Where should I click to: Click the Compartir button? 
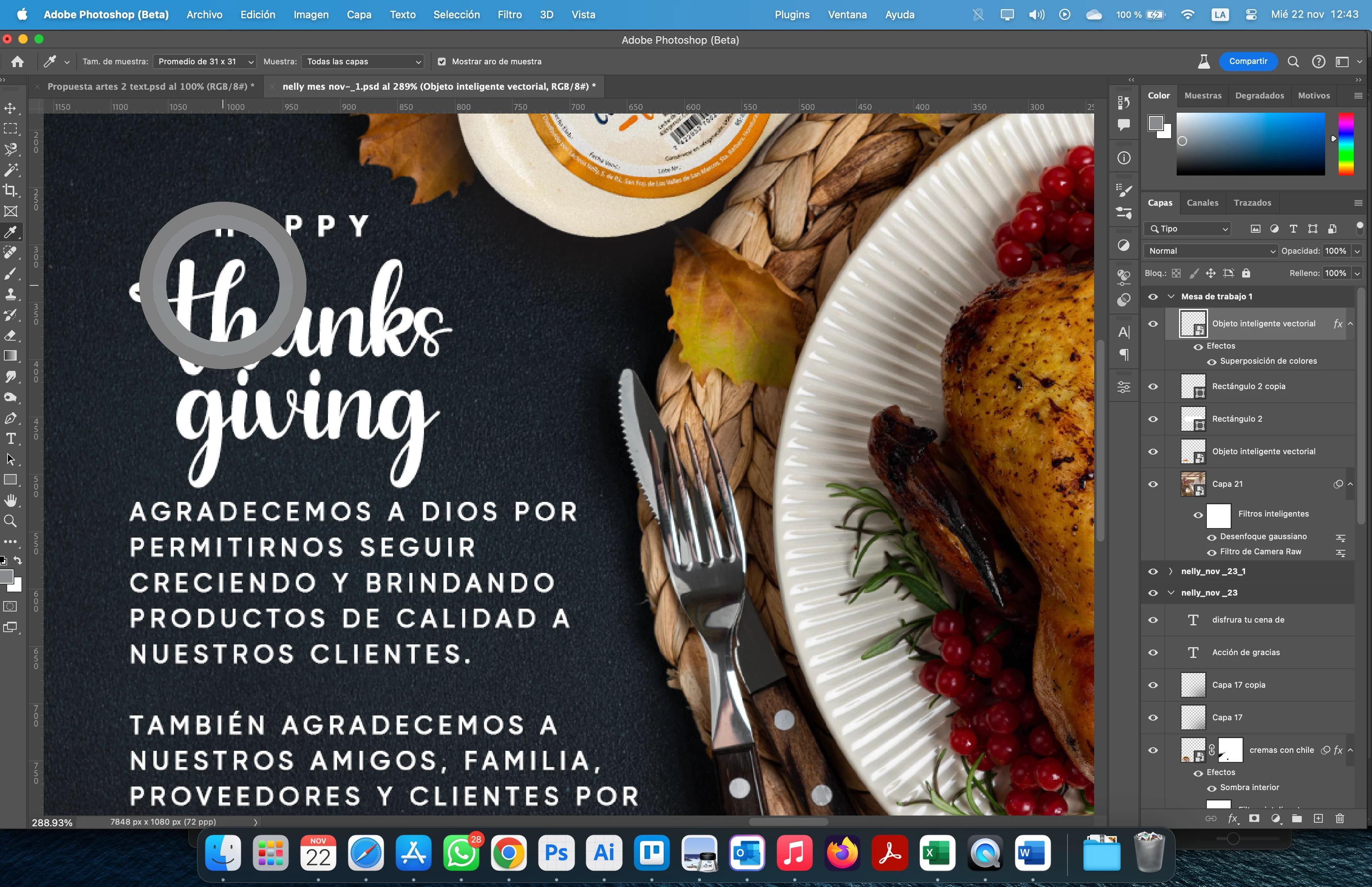[1248, 62]
